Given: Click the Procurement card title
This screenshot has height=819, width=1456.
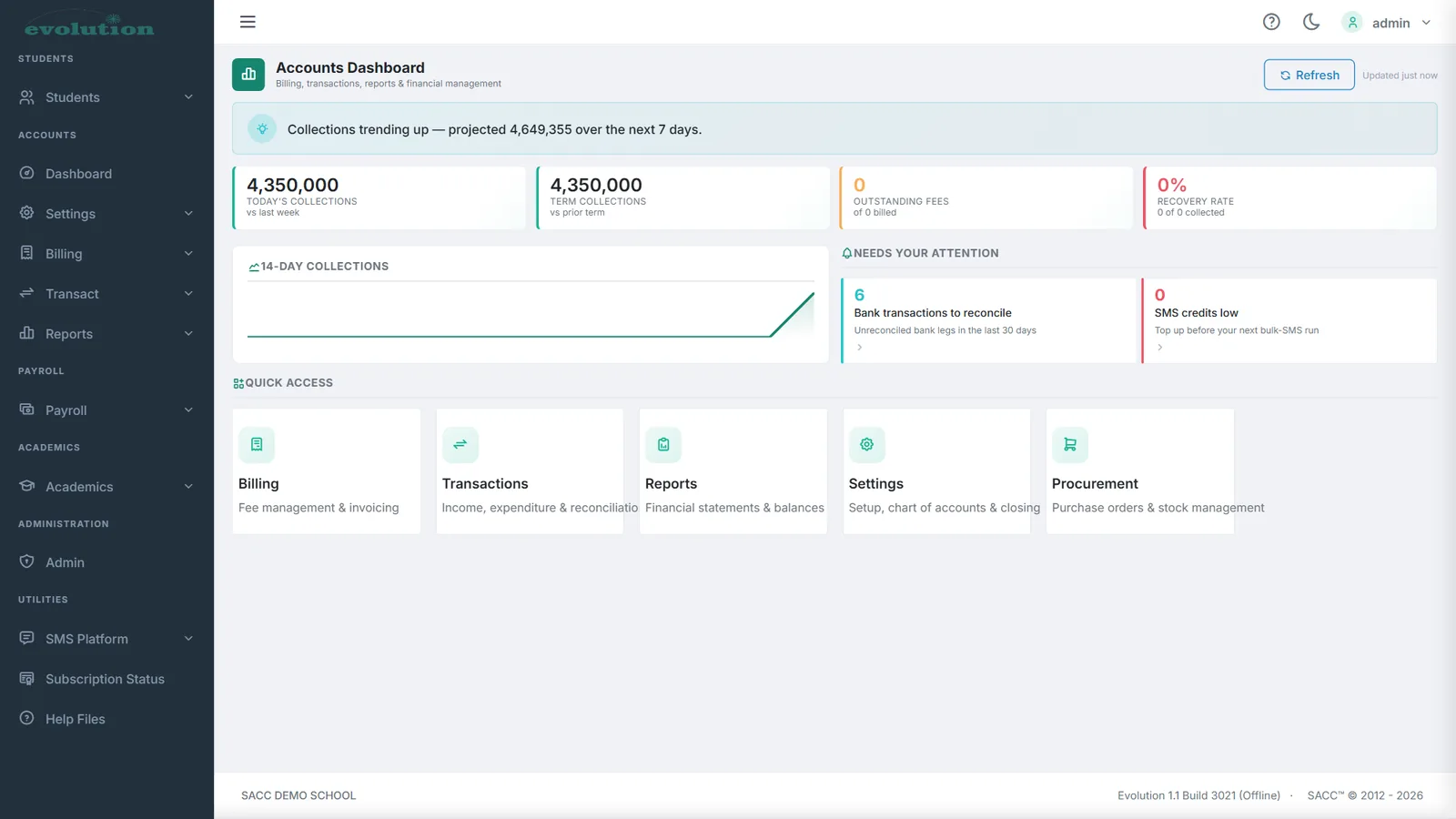Looking at the screenshot, I should click(1095, 483).
